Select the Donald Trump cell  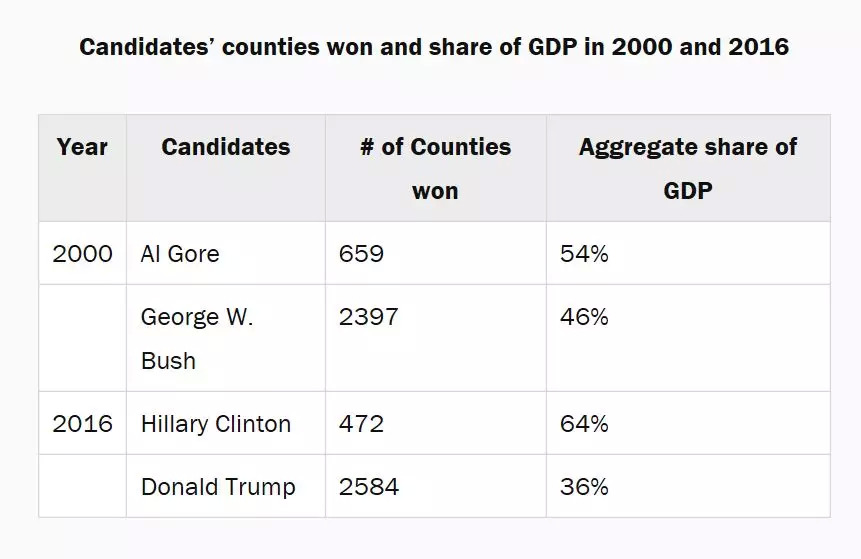pos(218,487)
